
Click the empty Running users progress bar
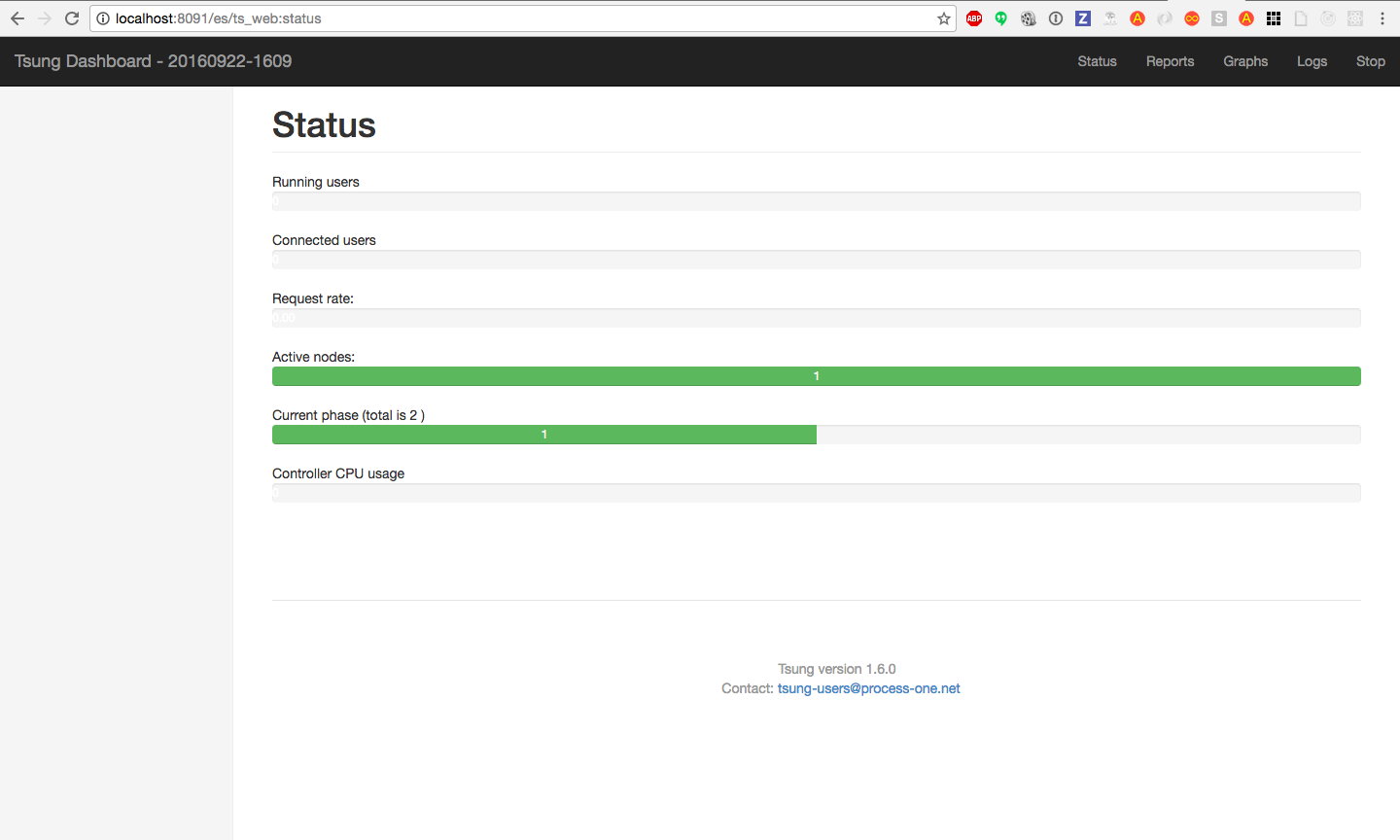pyautogui.click(x=817, y=201)
